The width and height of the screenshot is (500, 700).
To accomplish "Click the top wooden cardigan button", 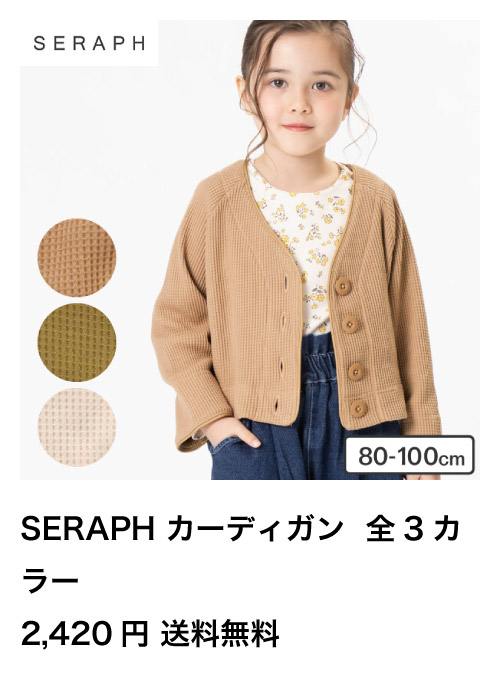I will pyautogui.click(x=343, y=286).
